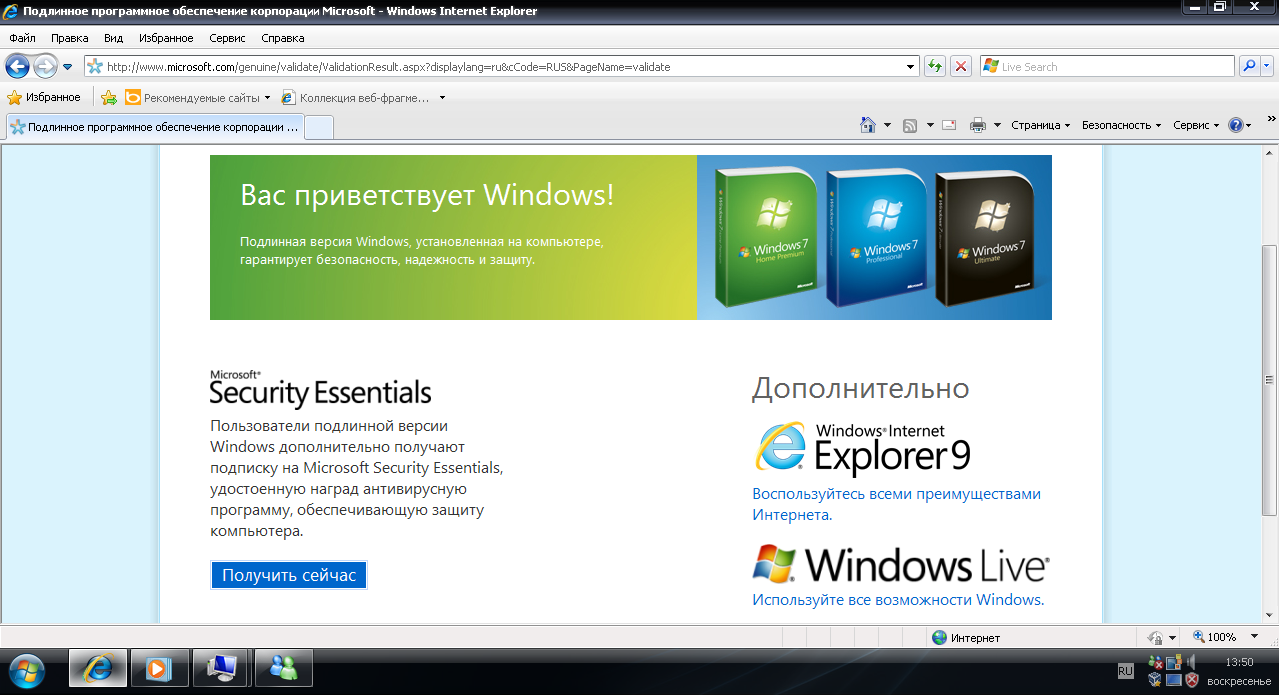The image size is (1279, 695).
Task: Expand the Home button dropdown arrow
Action: pyautogui.click(x=887, y=125)
